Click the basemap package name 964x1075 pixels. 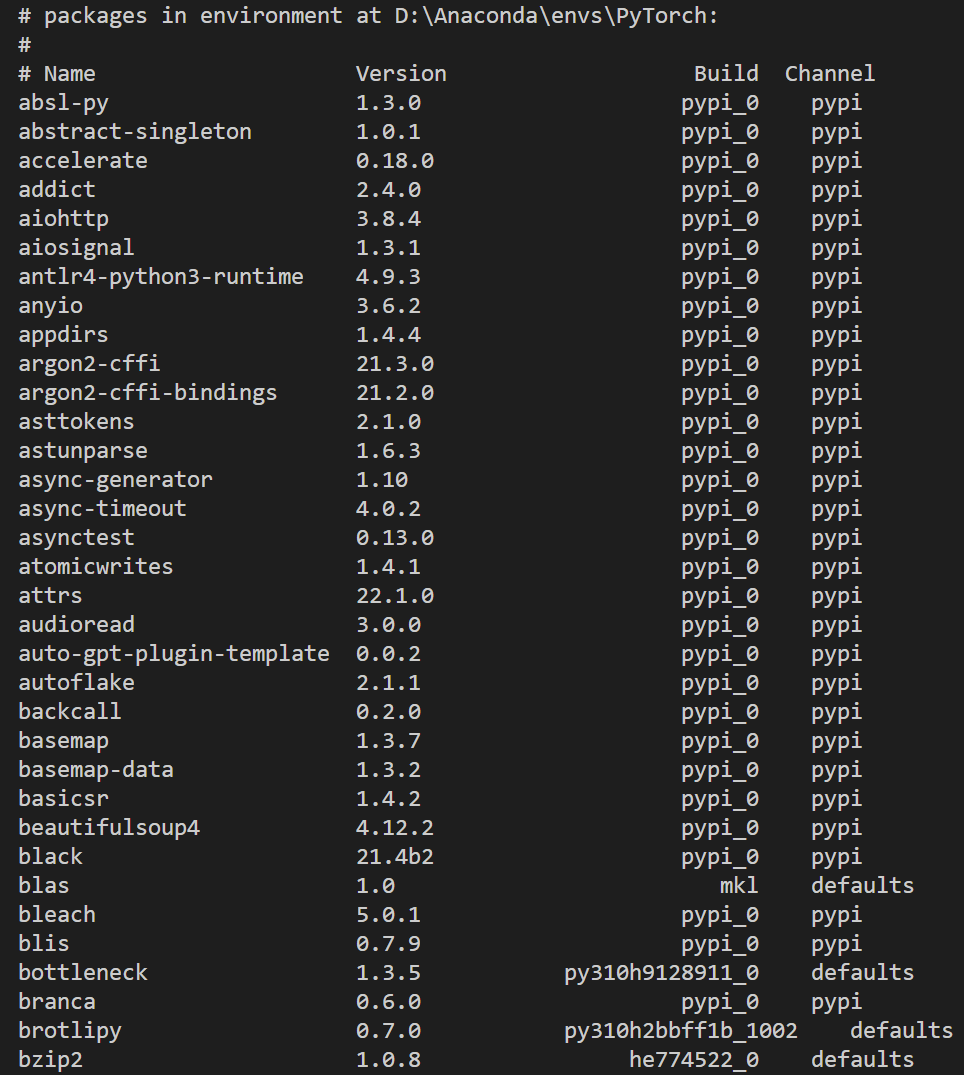[x=63, y=740]
